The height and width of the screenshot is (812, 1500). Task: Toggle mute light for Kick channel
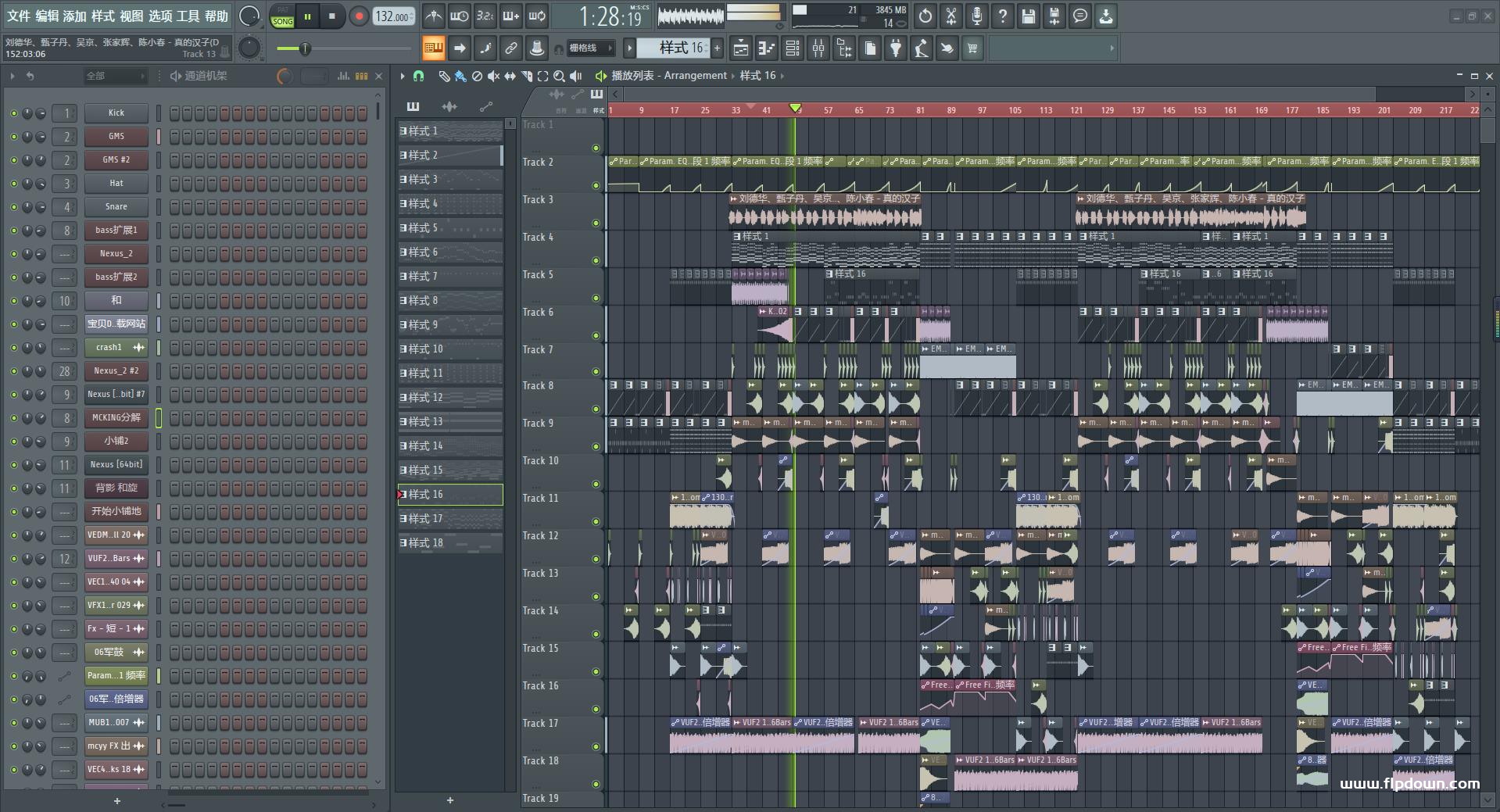coord(13,113)
